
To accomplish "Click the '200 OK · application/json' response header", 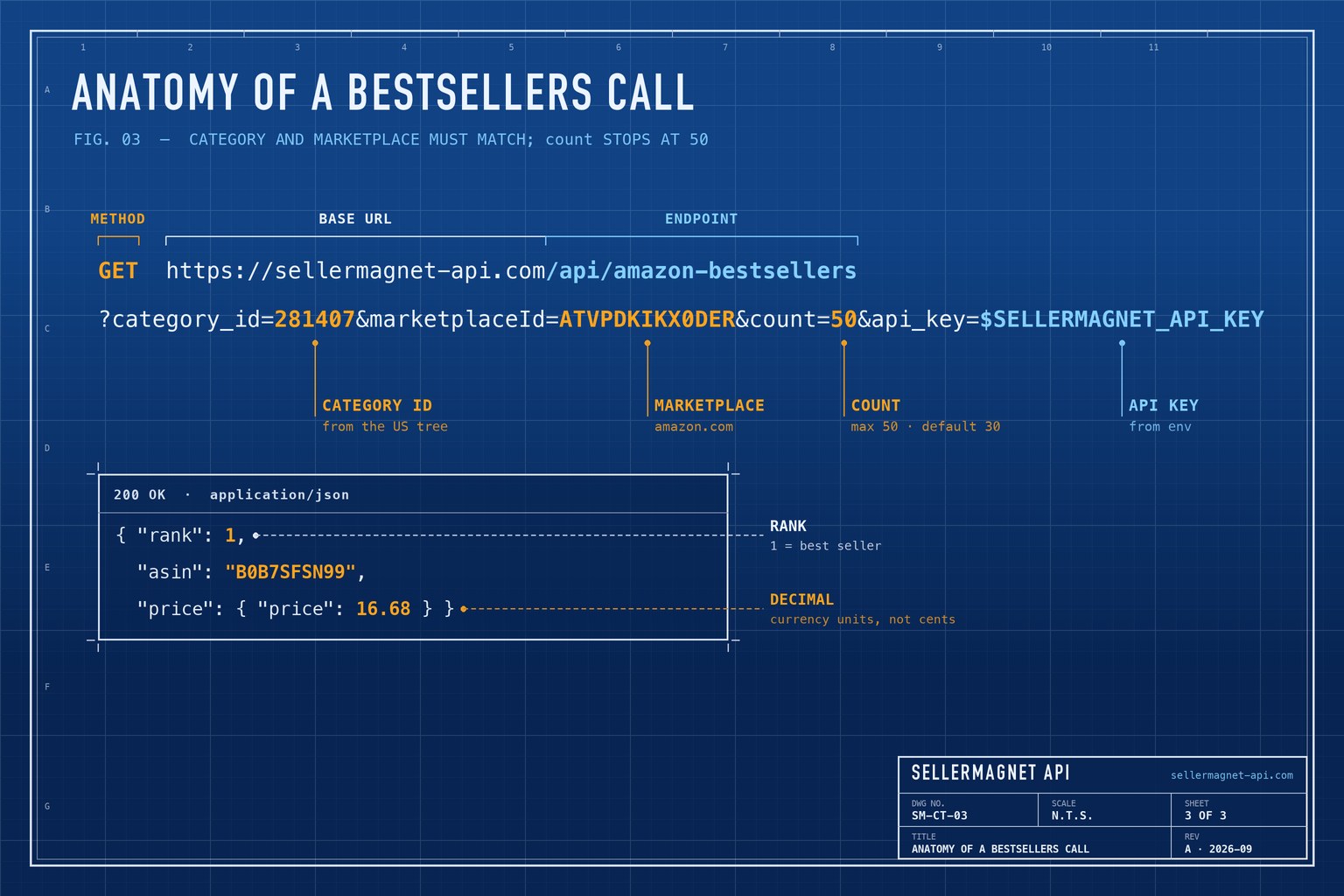I will tap(232, 494).
